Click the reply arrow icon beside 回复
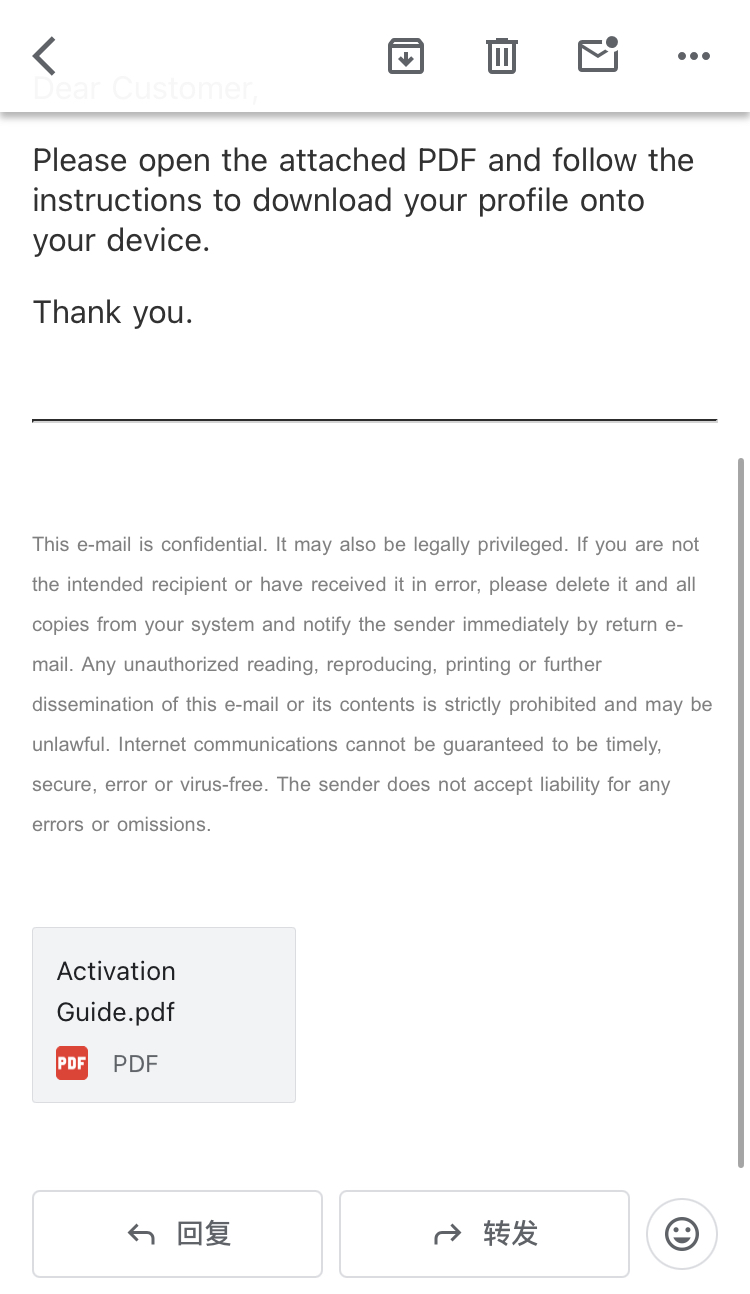 (141, 1235)
